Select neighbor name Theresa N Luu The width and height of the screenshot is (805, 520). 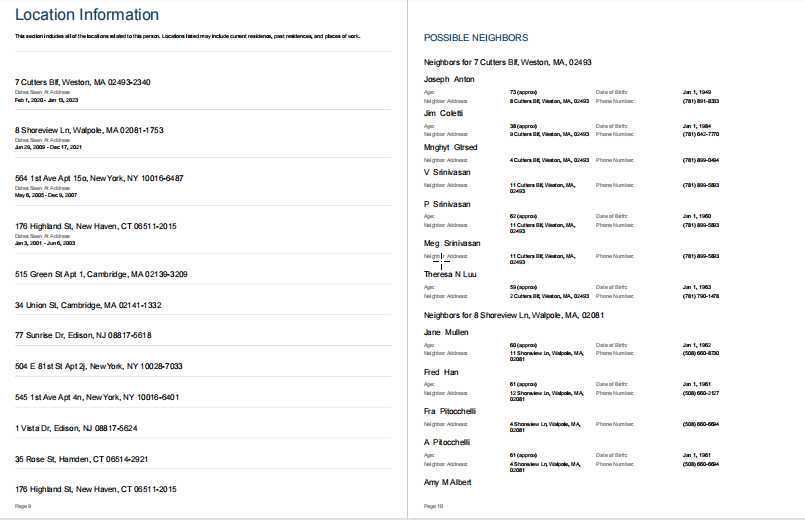(x=450, y=275)
